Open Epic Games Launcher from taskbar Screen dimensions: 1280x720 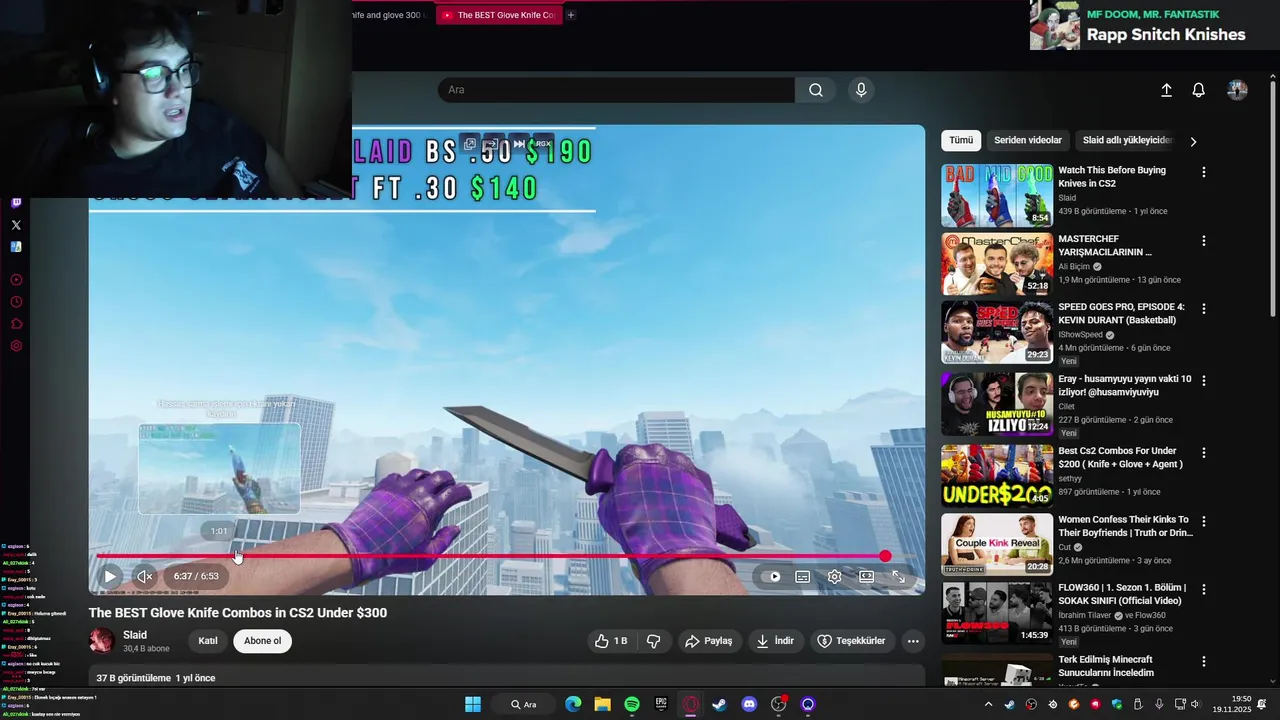pos(661,704)
